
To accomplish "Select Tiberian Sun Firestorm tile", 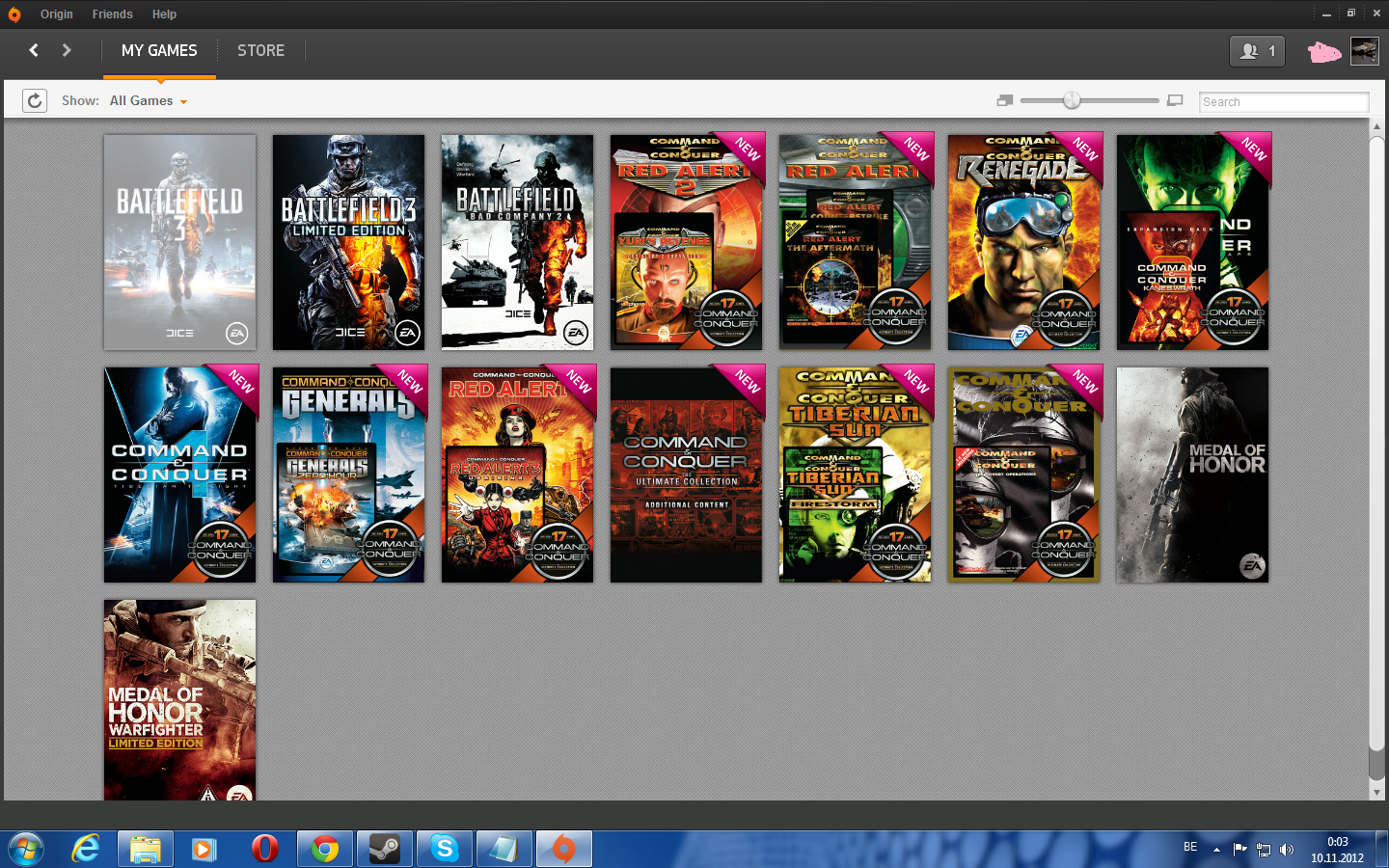I will click(855, 475).
